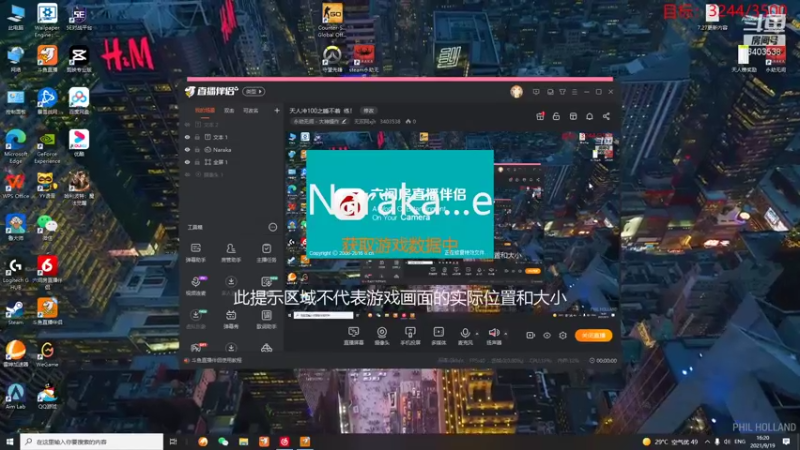Open Wallpaper Engine desktop icon
The image size is (800, 450).
pyautogui.click(x=47, y=19)
